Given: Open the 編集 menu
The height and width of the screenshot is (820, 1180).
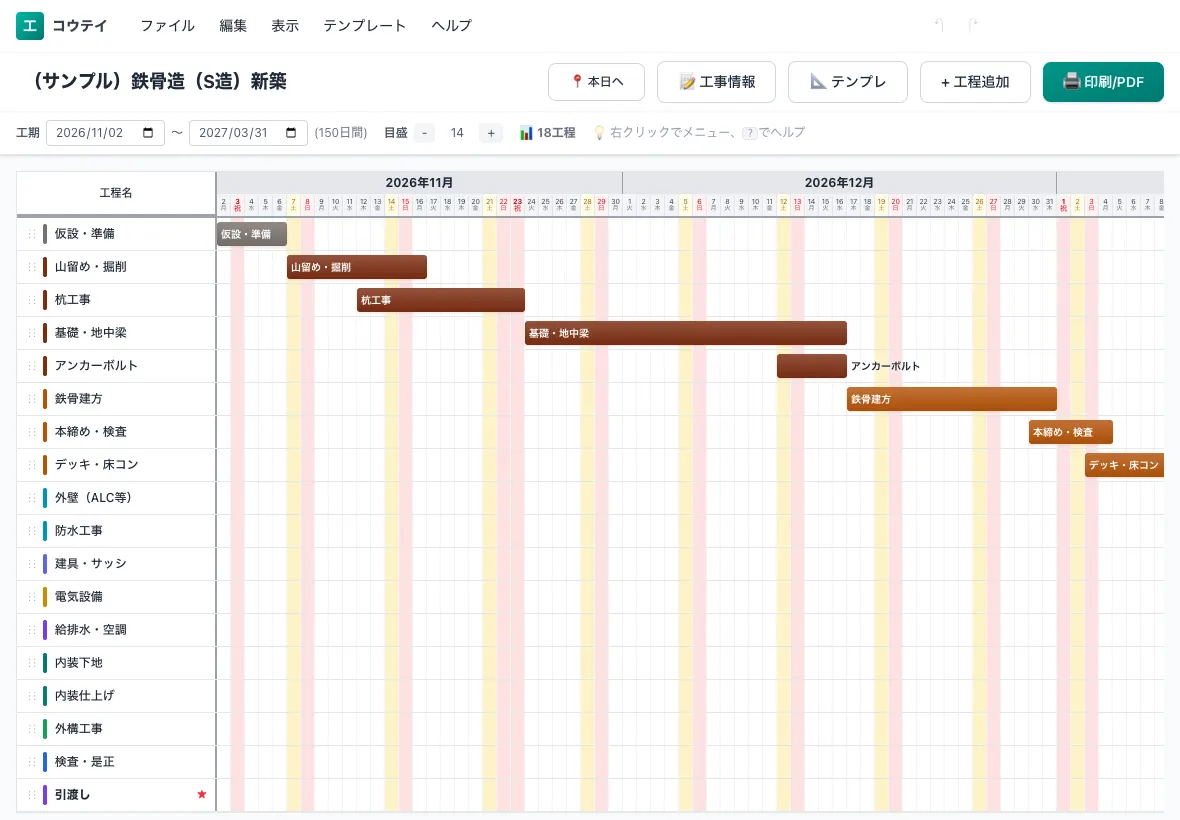Looking at the screenshot, I should 233,26.
